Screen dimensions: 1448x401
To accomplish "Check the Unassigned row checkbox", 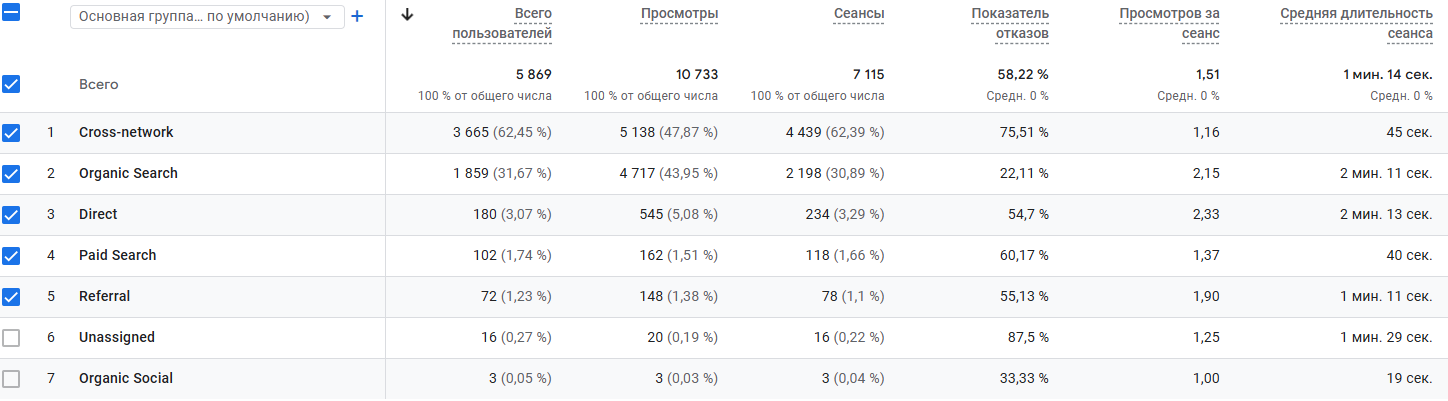I will pos(11,337).
